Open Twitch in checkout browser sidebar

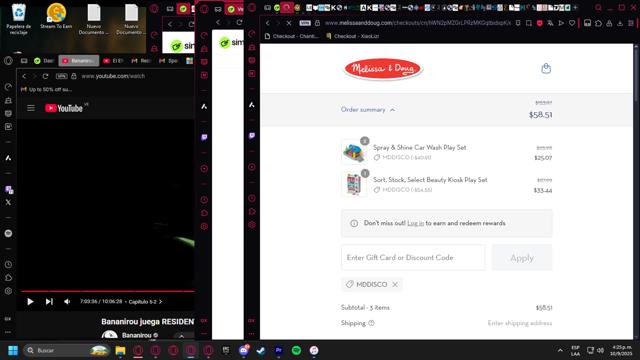(x=252, y=136)
